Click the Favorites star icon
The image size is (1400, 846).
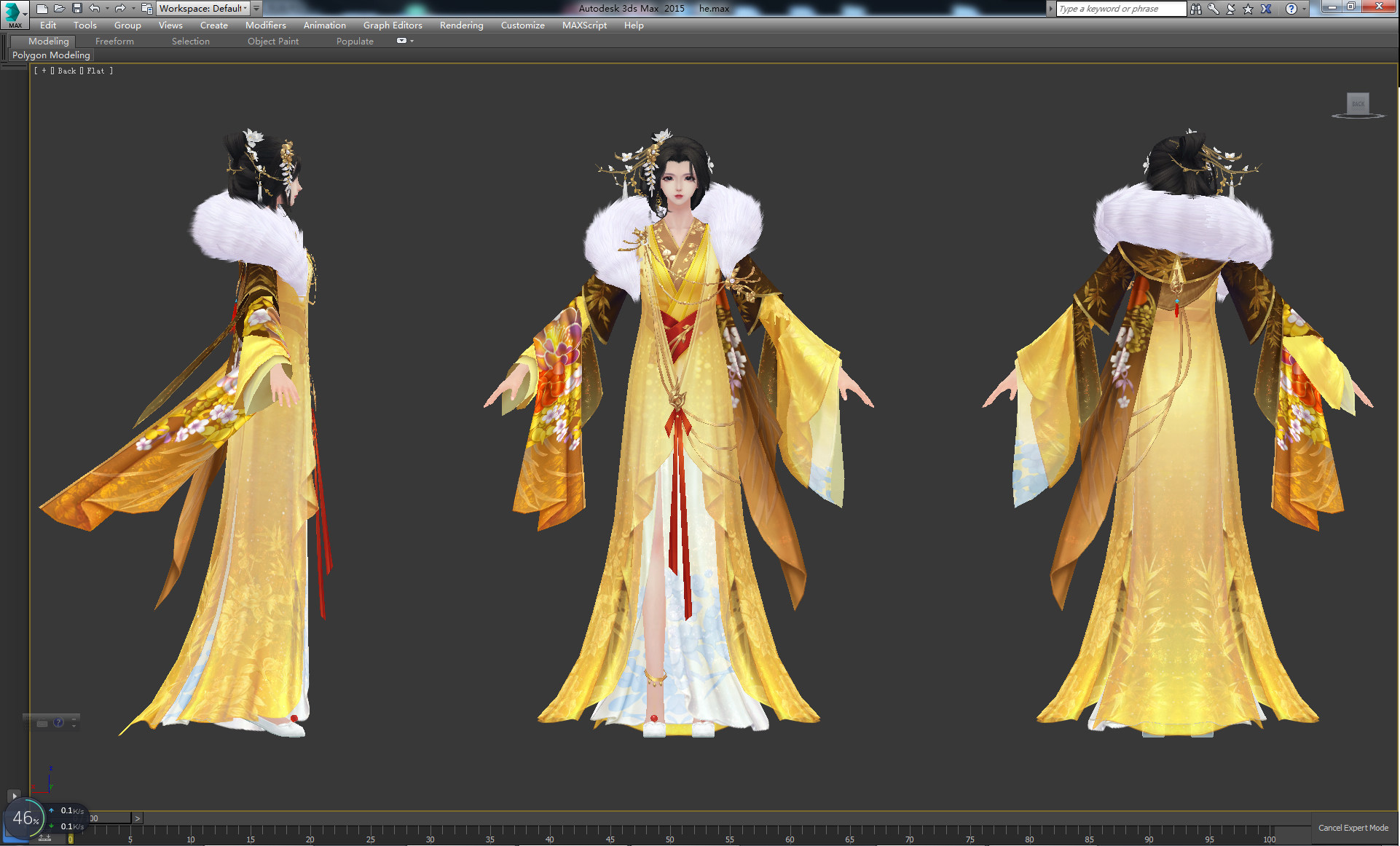click(1248, 9)
